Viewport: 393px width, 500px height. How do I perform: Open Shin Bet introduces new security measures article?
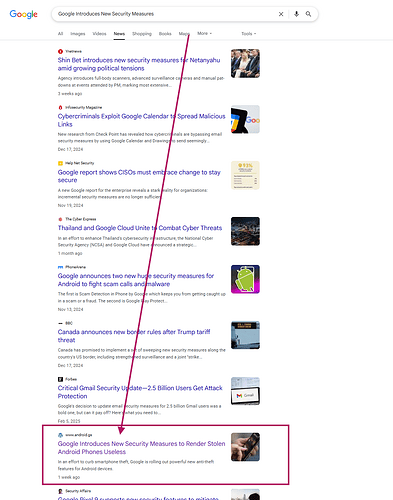tap(139, 64)
